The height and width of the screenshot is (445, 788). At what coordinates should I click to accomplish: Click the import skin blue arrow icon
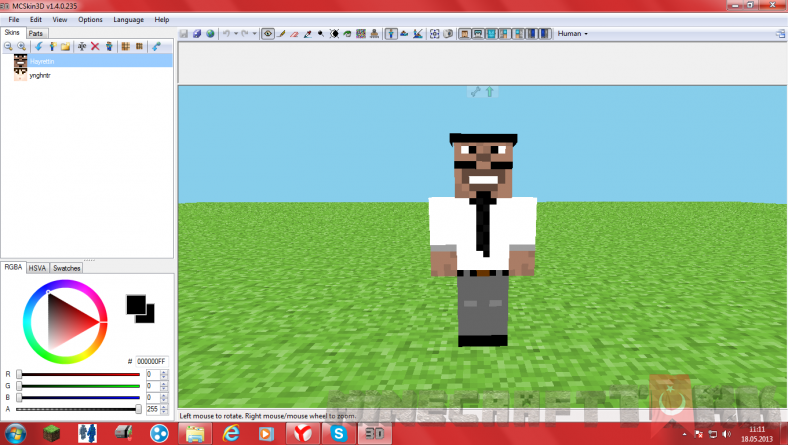(39, 46)
